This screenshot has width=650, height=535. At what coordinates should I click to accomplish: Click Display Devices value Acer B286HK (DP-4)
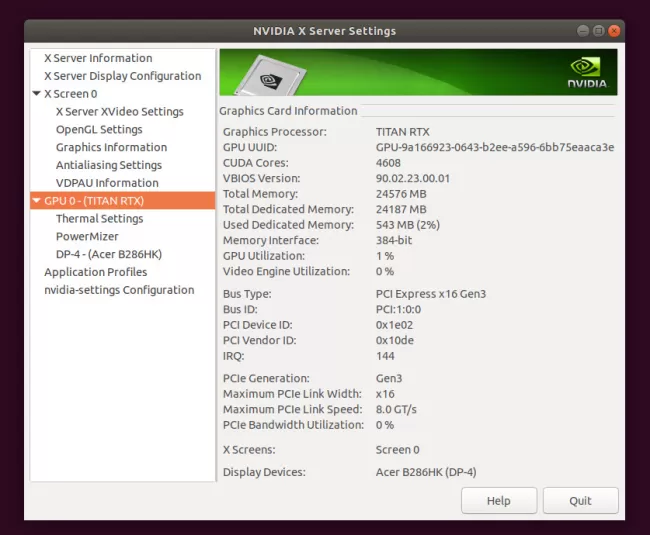pos(426,472)
